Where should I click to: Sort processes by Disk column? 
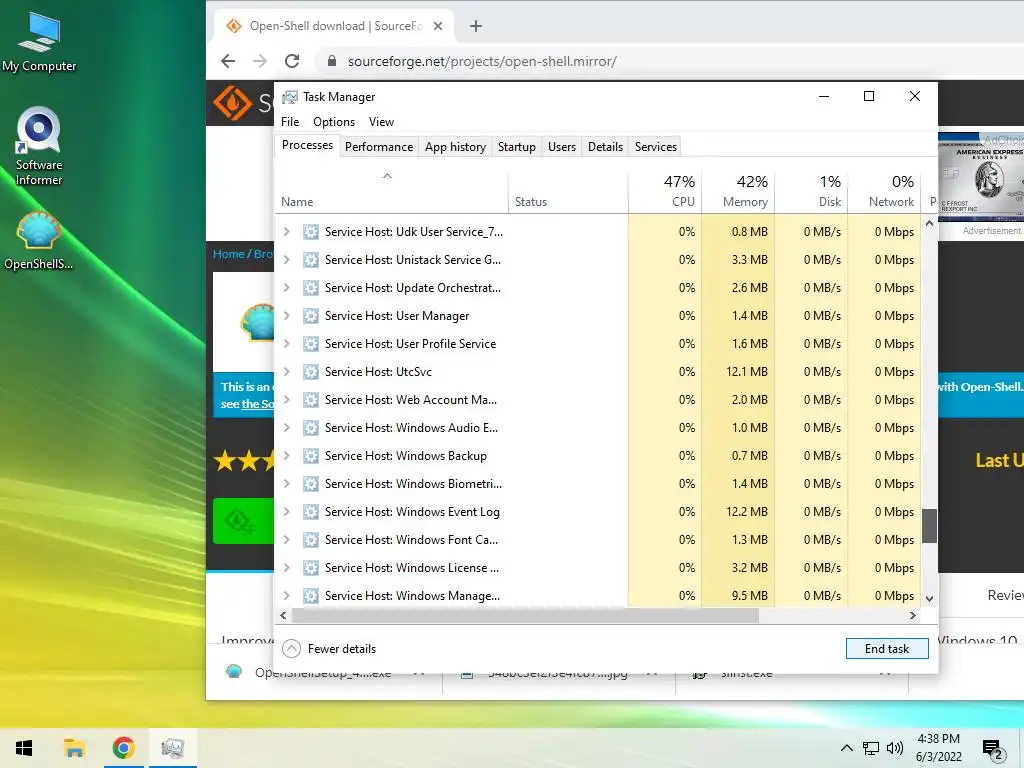pos(811,193)
